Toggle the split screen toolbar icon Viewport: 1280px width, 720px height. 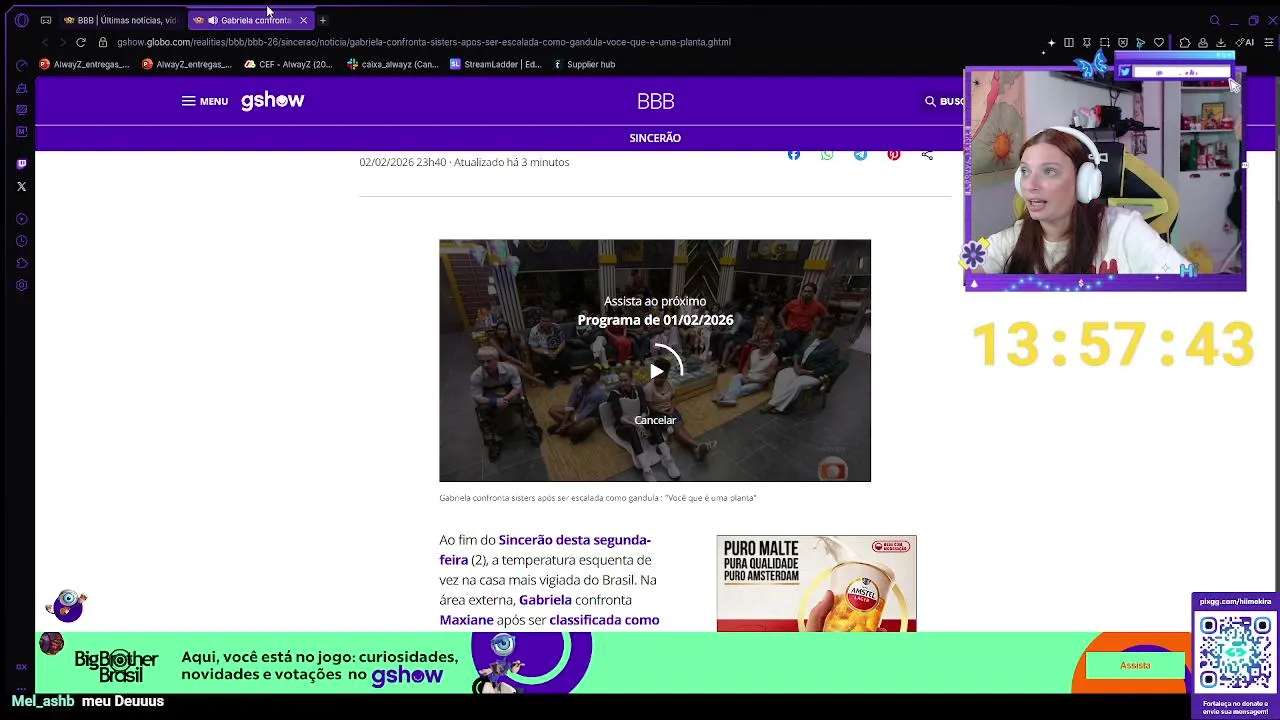tap(1069, 42)
